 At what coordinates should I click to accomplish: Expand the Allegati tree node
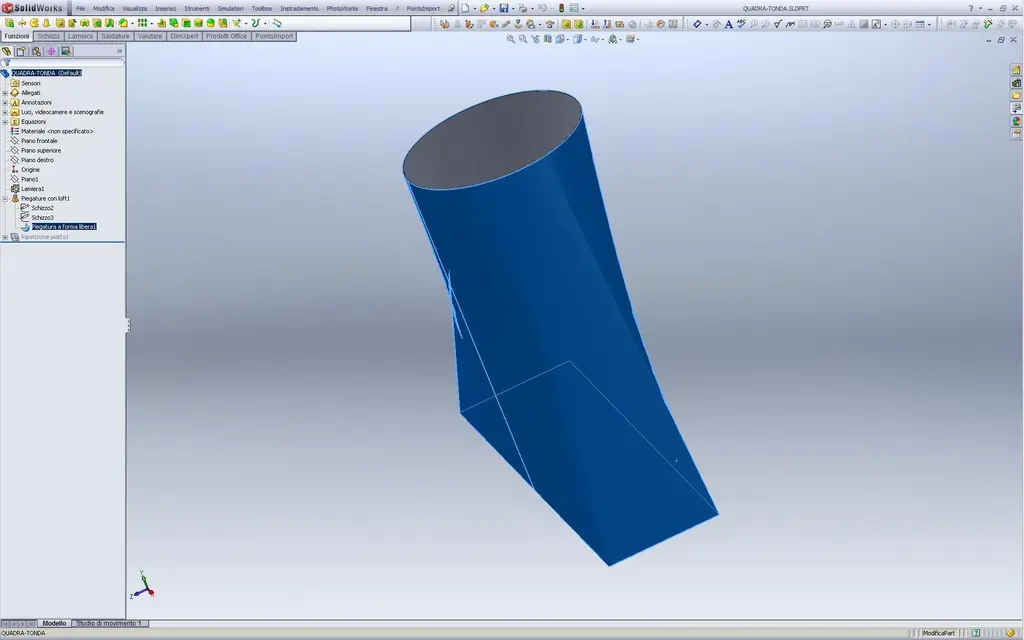tap(5, 93)
